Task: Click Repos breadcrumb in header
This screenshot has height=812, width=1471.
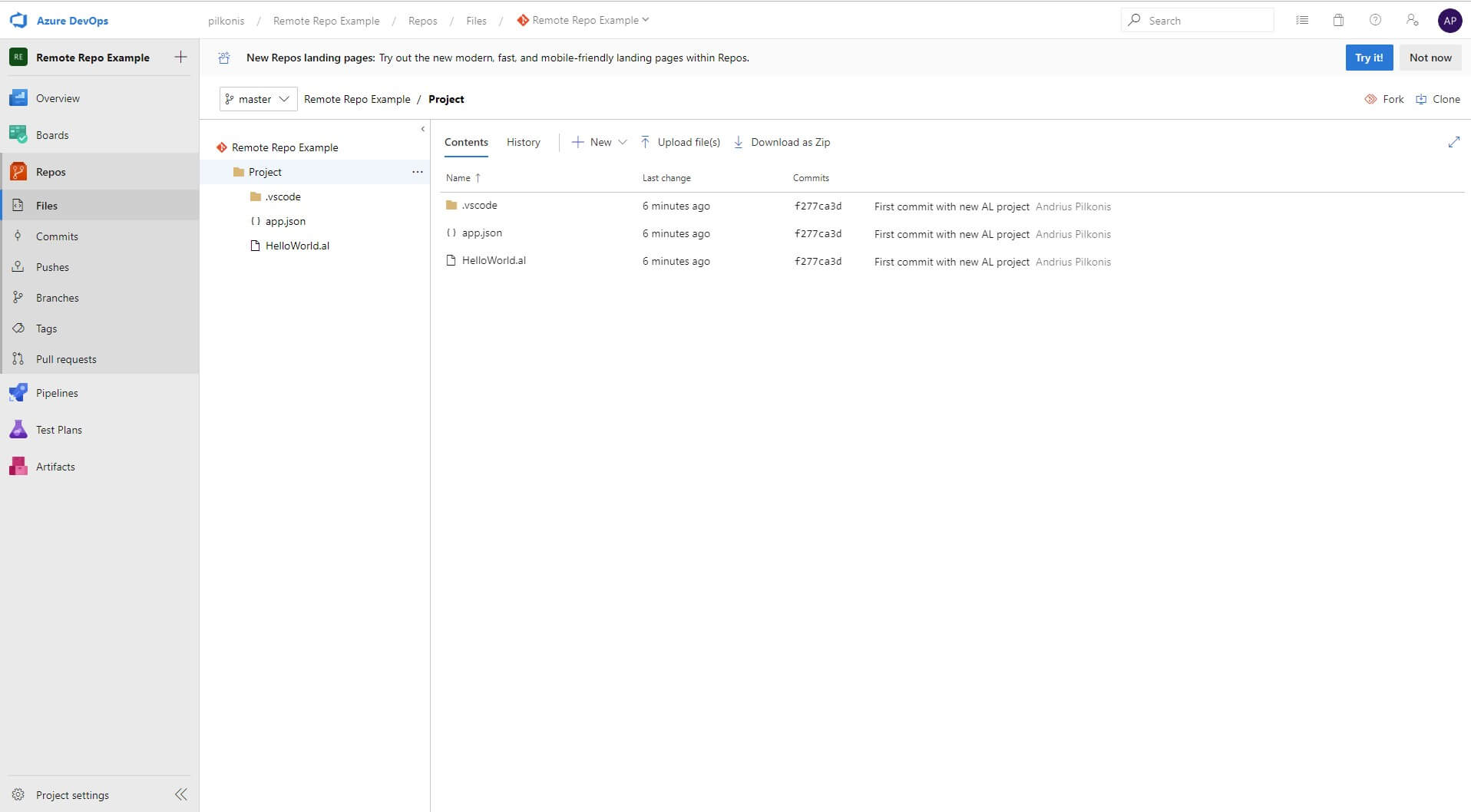Action: click(x=422, y=21)
